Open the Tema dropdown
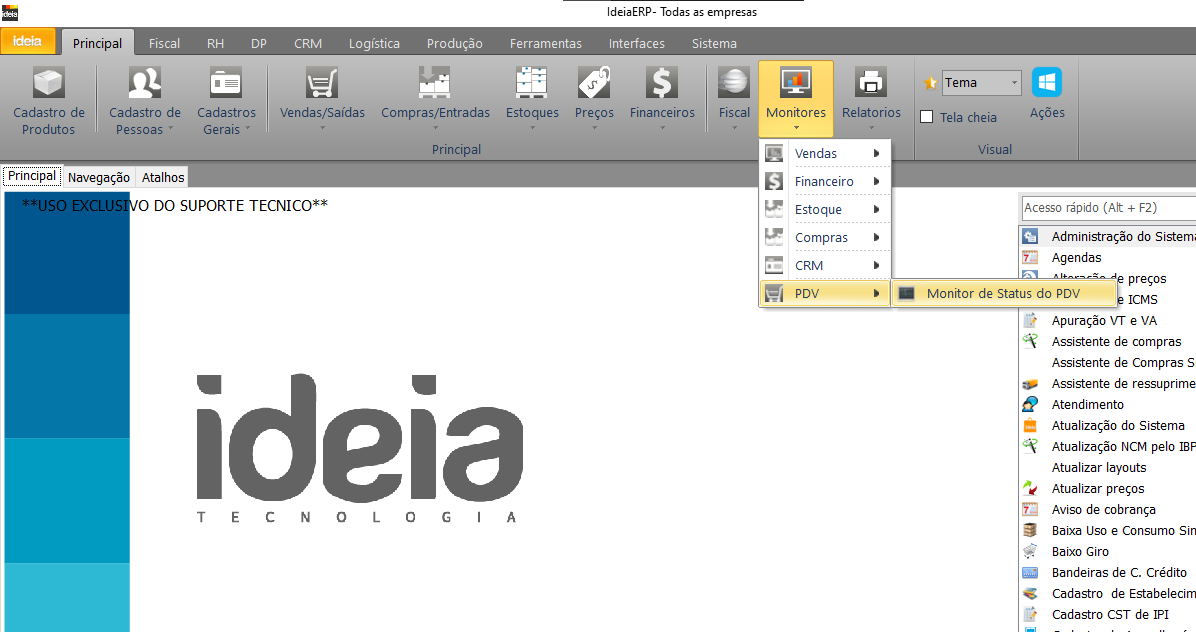1196x632 pixels. [x=981, y=83]
